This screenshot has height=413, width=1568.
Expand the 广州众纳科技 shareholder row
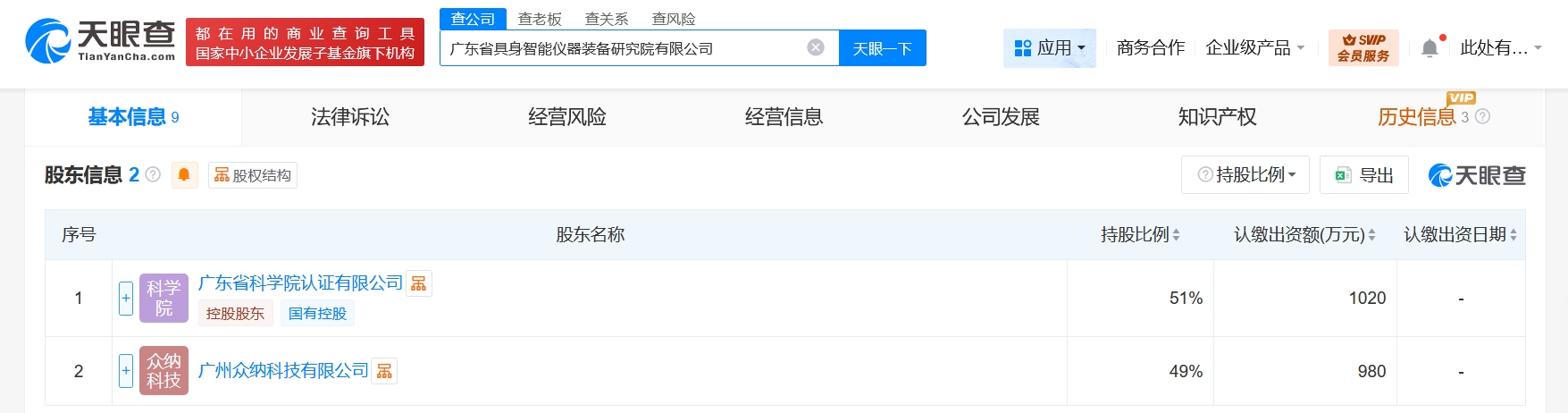126,370
